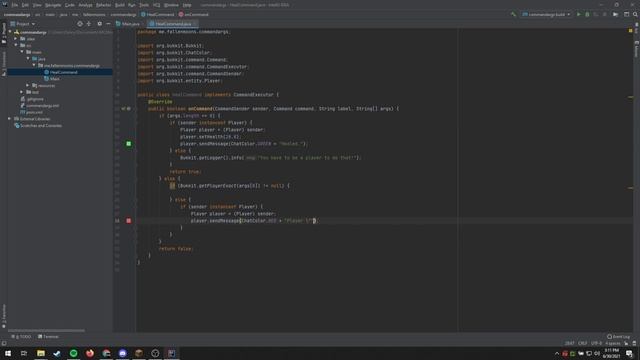Open the Help menu
The height and width of the screenshot is (360, 640).
point(187,5)
